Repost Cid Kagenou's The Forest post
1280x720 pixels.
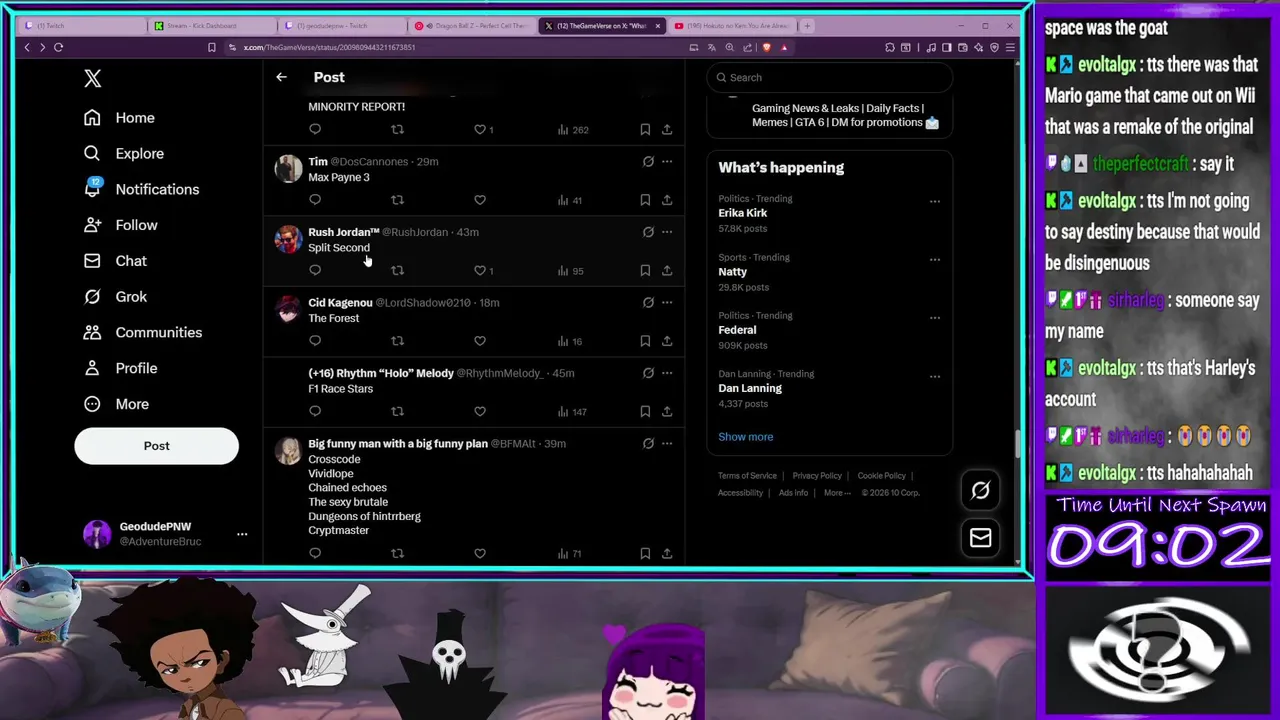(397, 341)
